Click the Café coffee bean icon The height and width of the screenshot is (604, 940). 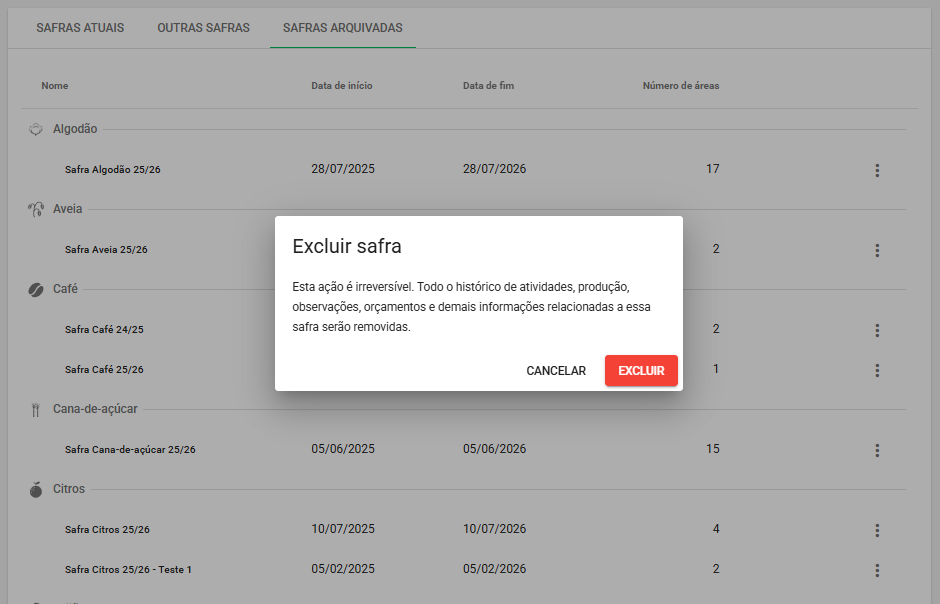click(36, 289)
